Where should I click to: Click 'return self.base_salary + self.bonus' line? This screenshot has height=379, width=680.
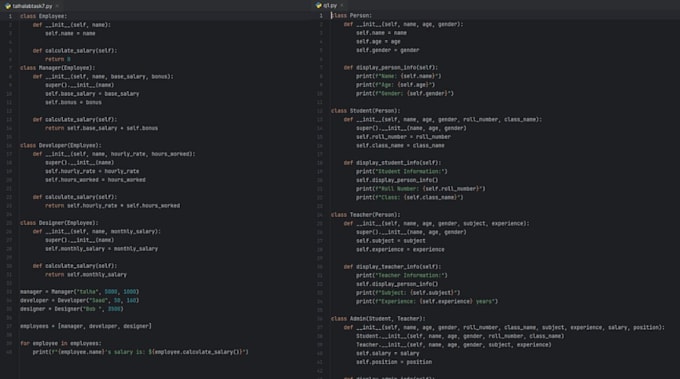click(x=101, y=128)
